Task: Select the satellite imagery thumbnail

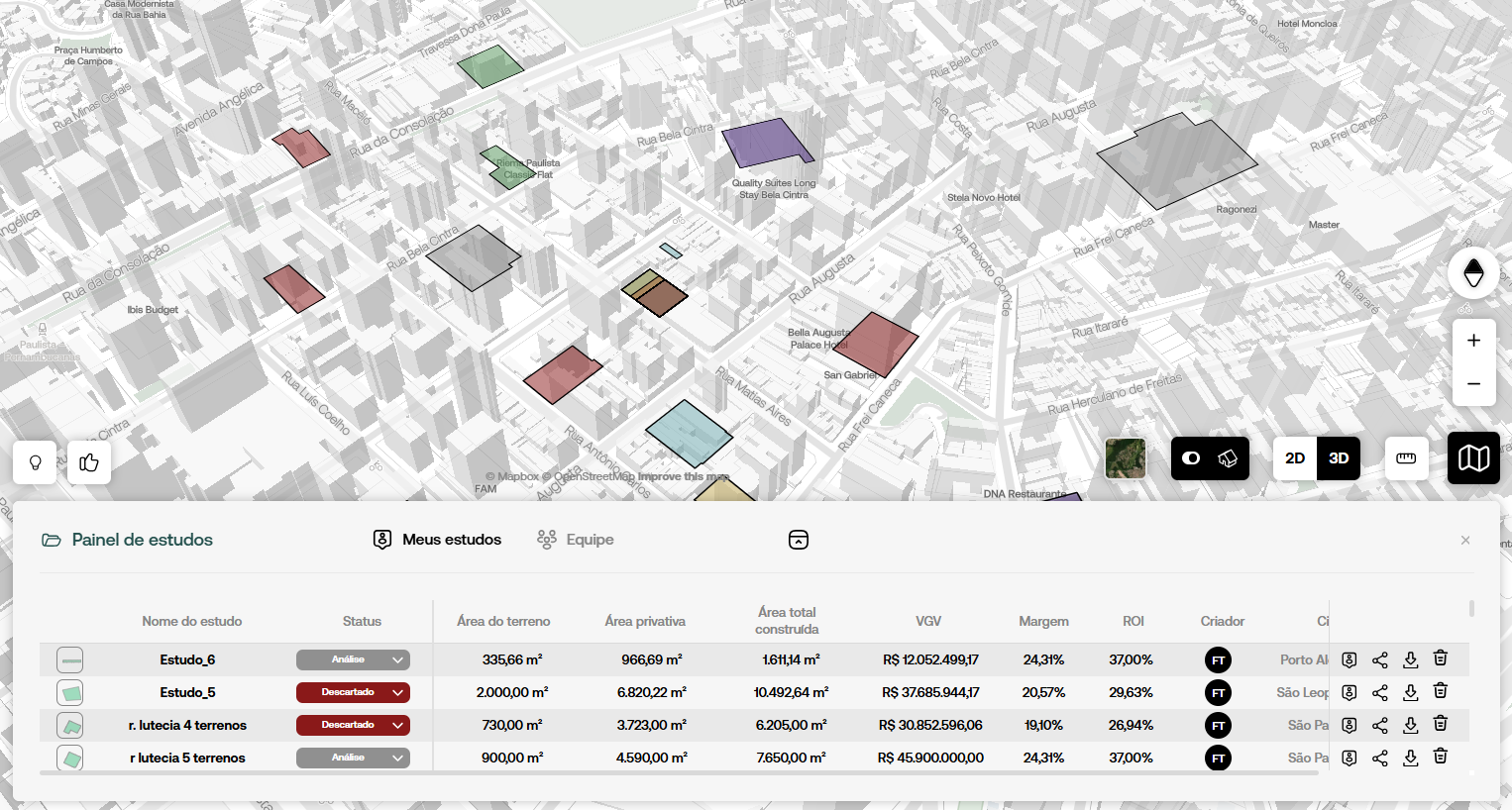Action: 1125,458
